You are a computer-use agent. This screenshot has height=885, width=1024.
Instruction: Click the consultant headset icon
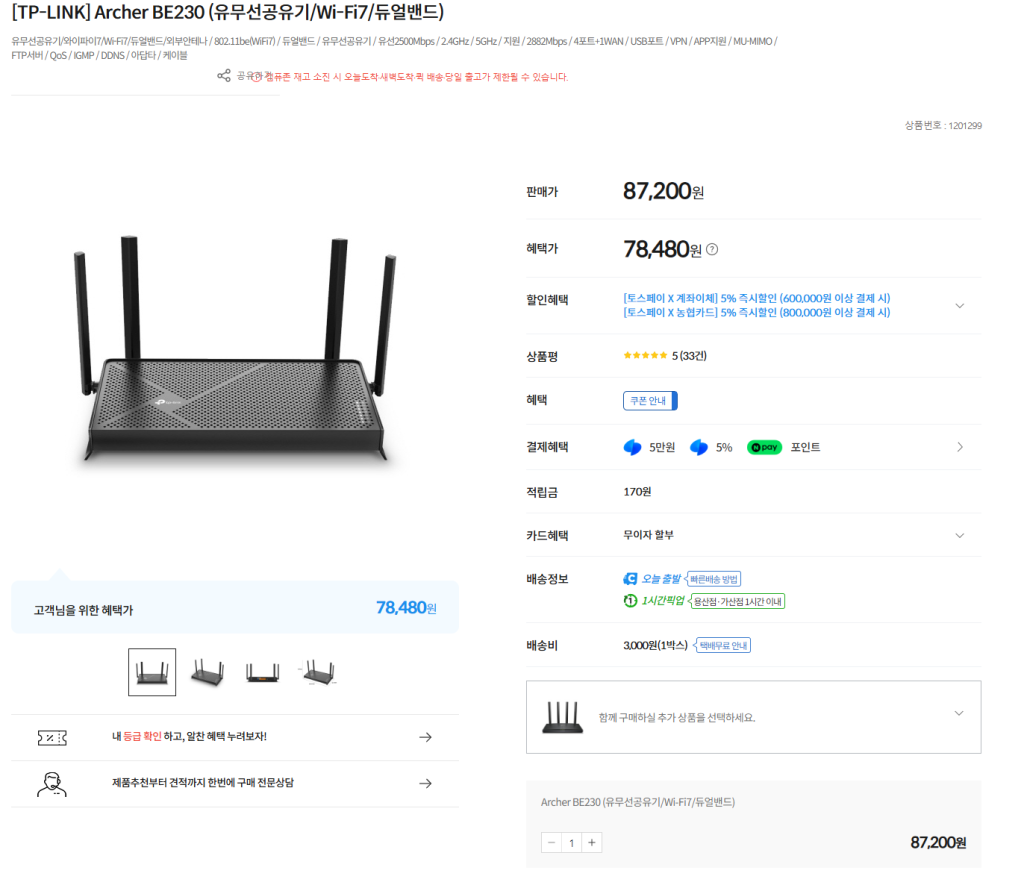[x=52, y=783]
